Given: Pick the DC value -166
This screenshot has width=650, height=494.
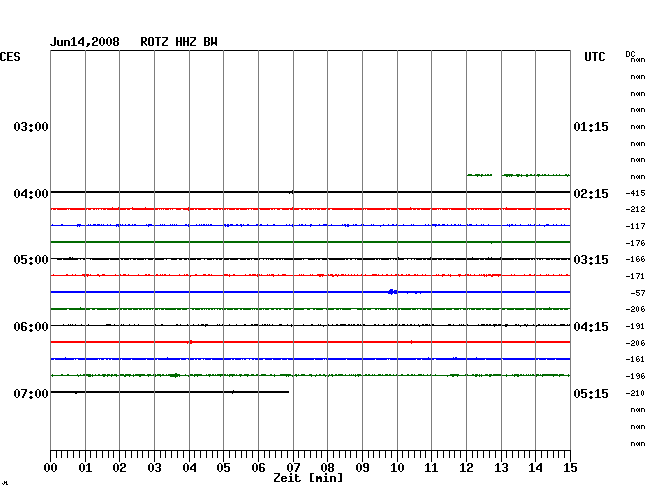Looking at the screenshot, I should coord(635,259).
